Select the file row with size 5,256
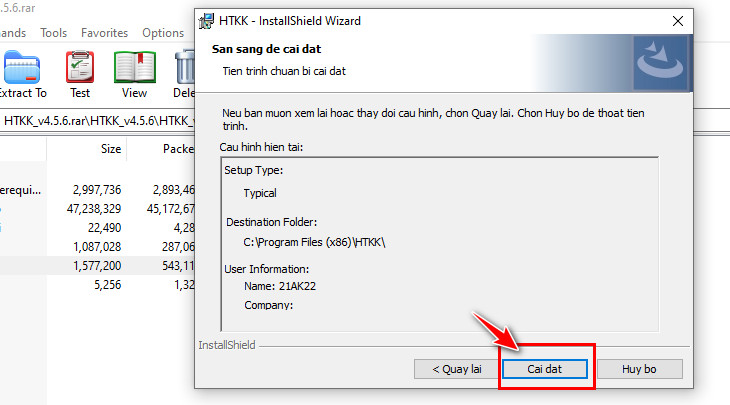 point(97,285)
